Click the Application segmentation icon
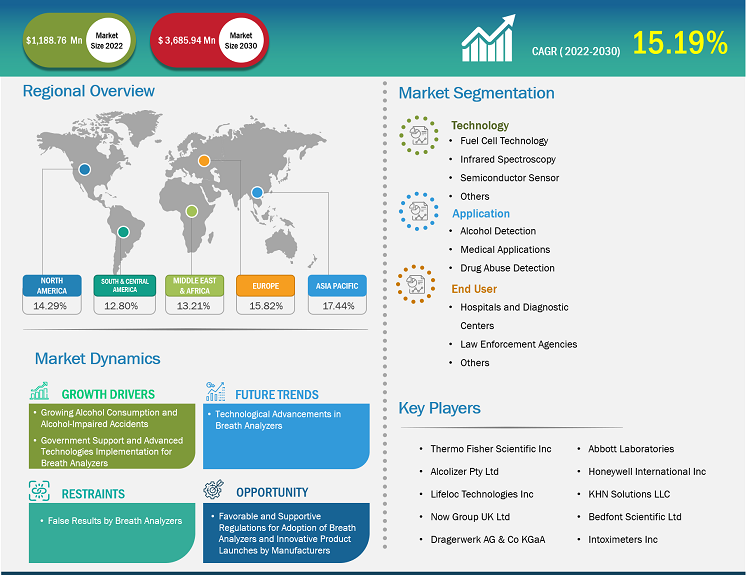The image size is (750, 575). click(x=418, y=211)
